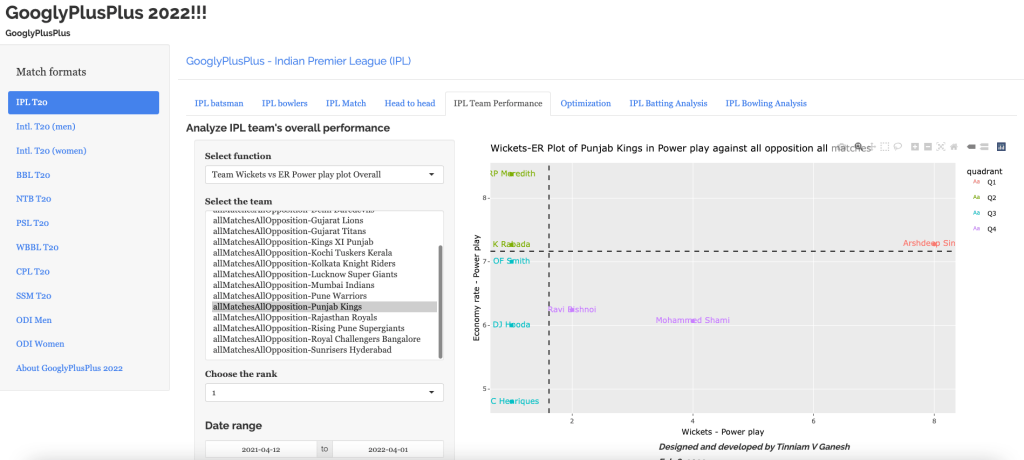Click the start date field 2021-04-12
The image size is (1024, 460).
261,450
